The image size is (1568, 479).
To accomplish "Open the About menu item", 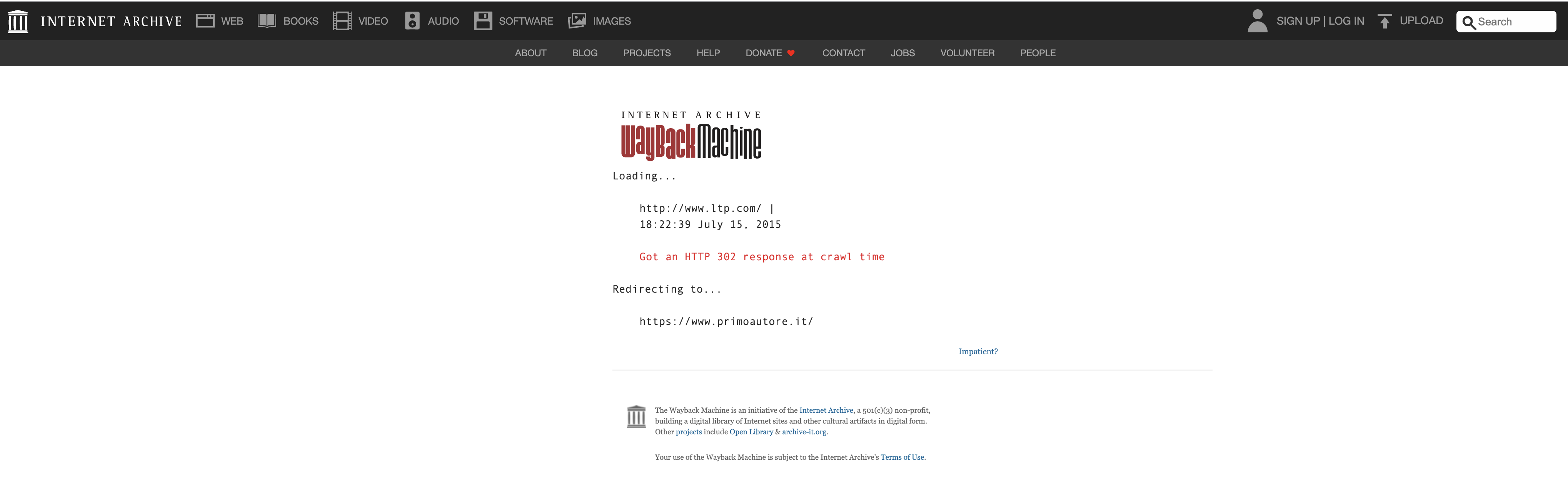I will pos(530,53).
